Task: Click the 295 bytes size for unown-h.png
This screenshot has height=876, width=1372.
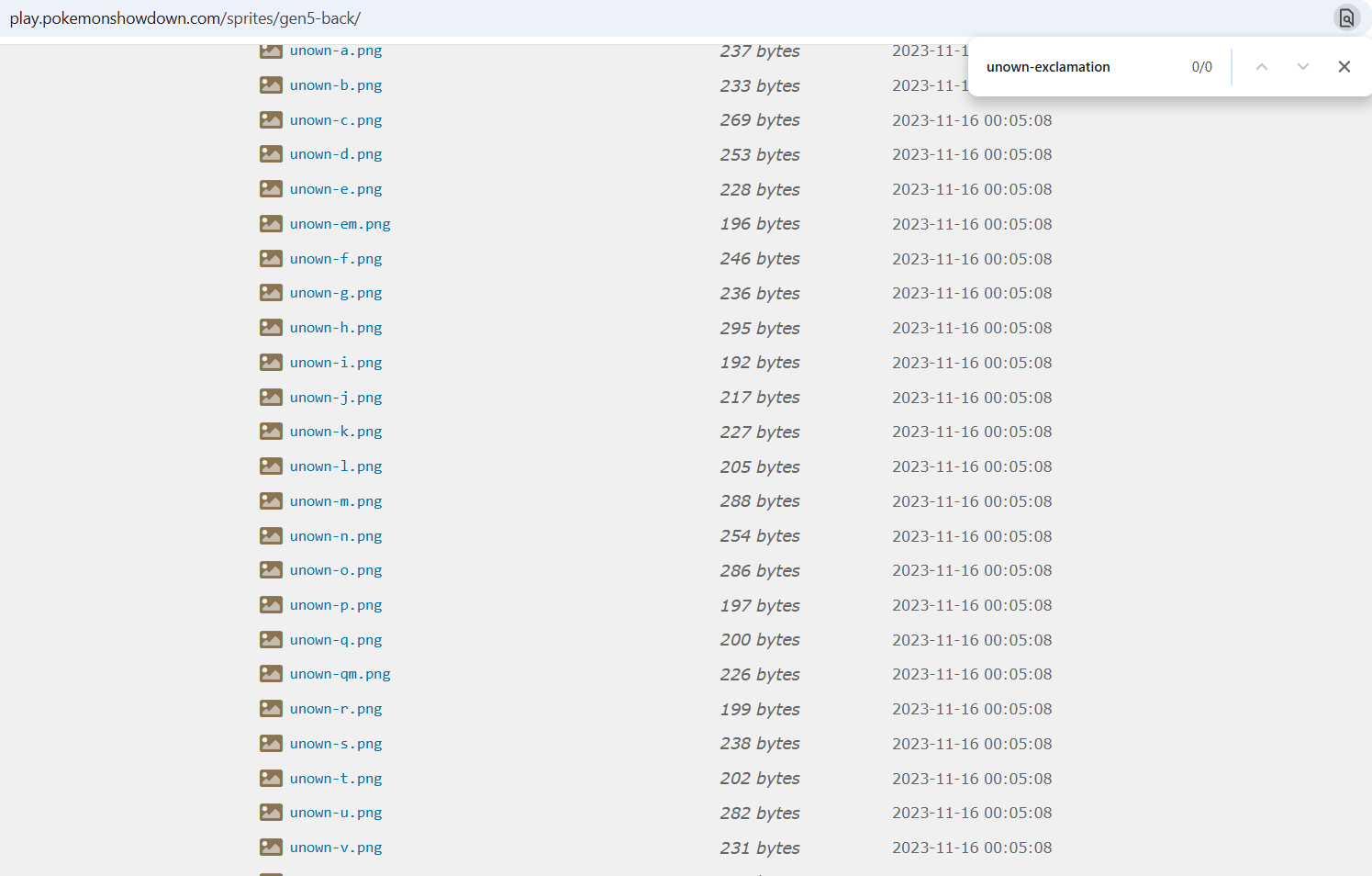Action: 760,329
